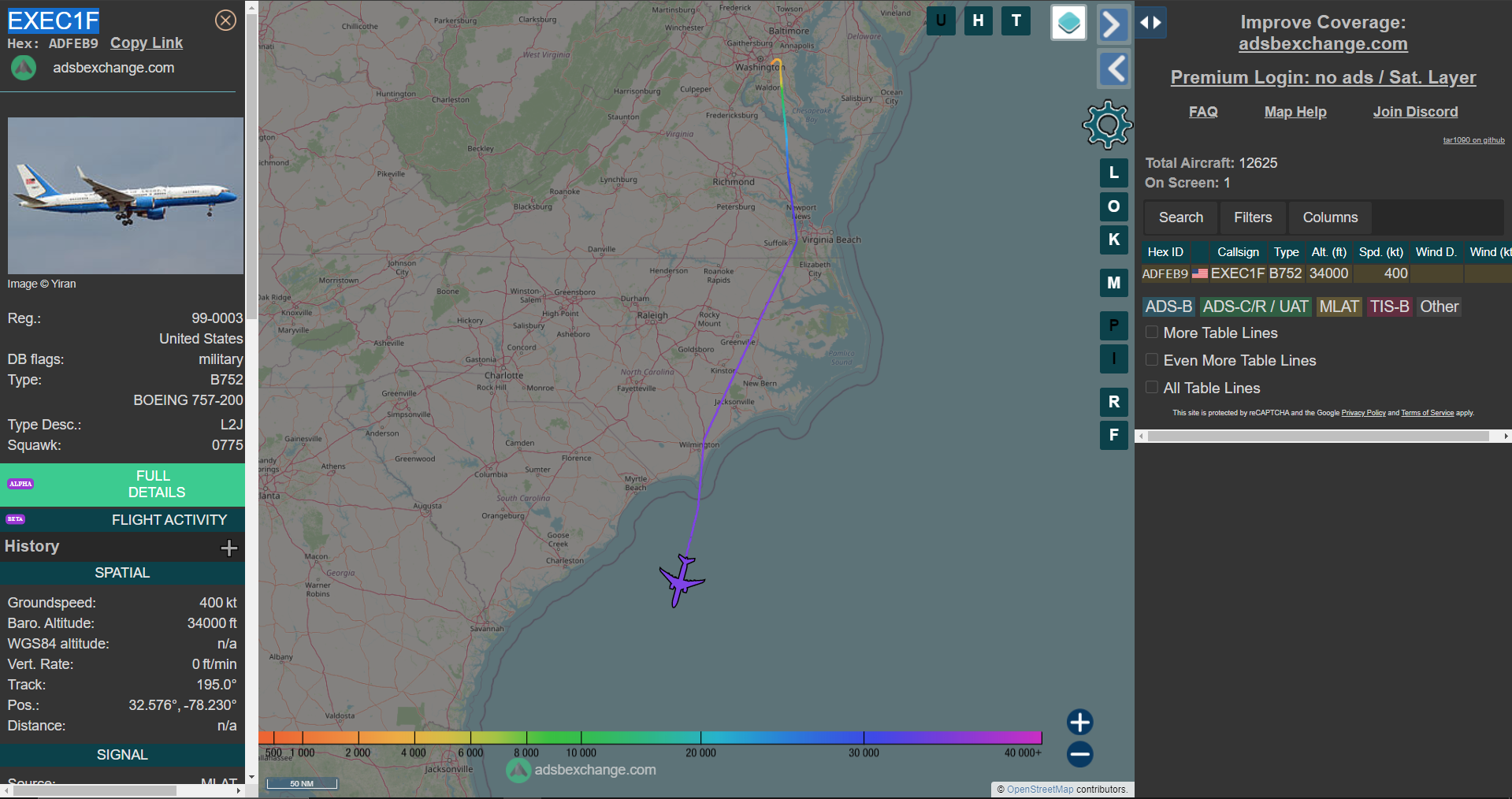Image resolution: width=1512 pixels, height=799 pixels.
Task: Toggle the sidebar width arrows icon
Action: pyautogui.click(x=1150, y=22)
